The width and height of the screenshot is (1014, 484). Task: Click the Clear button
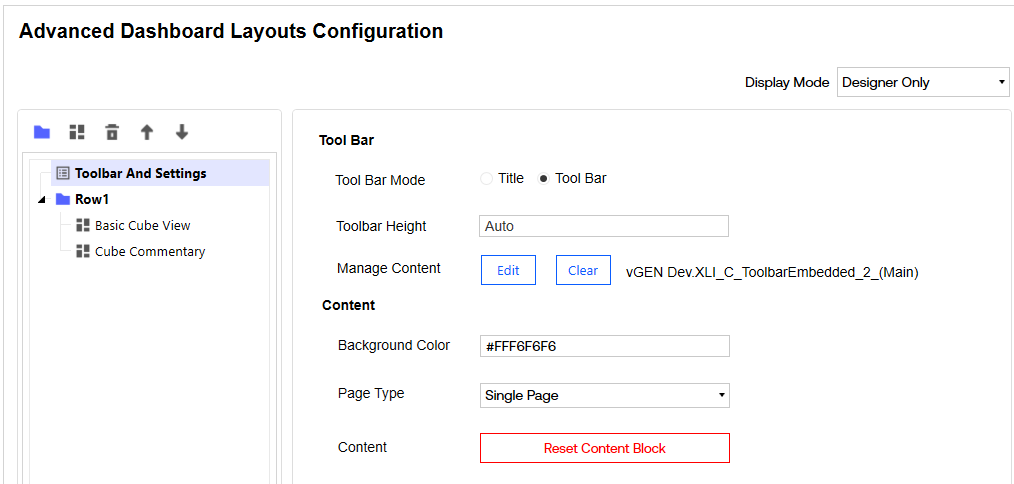pos(583,270)
